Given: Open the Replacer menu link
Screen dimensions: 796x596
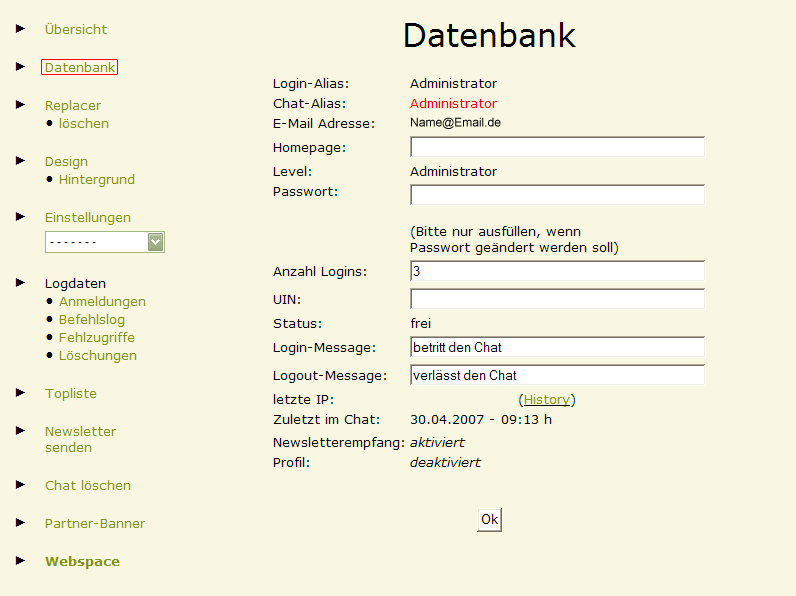Looking at the screenshot, I should pyautogui.click(x=73, y=106).
